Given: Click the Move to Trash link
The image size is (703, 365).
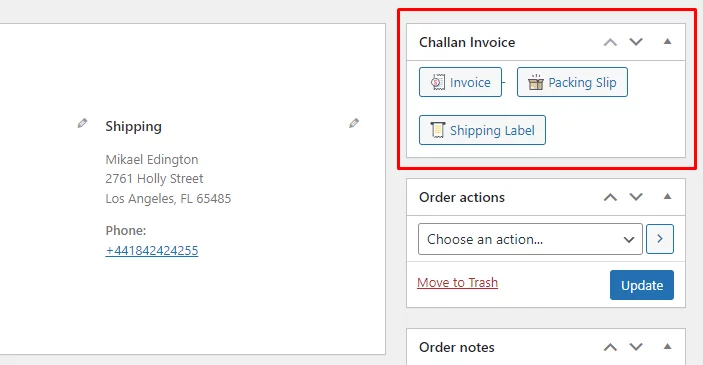Looking at the screenshot, I should coord(457,282).
